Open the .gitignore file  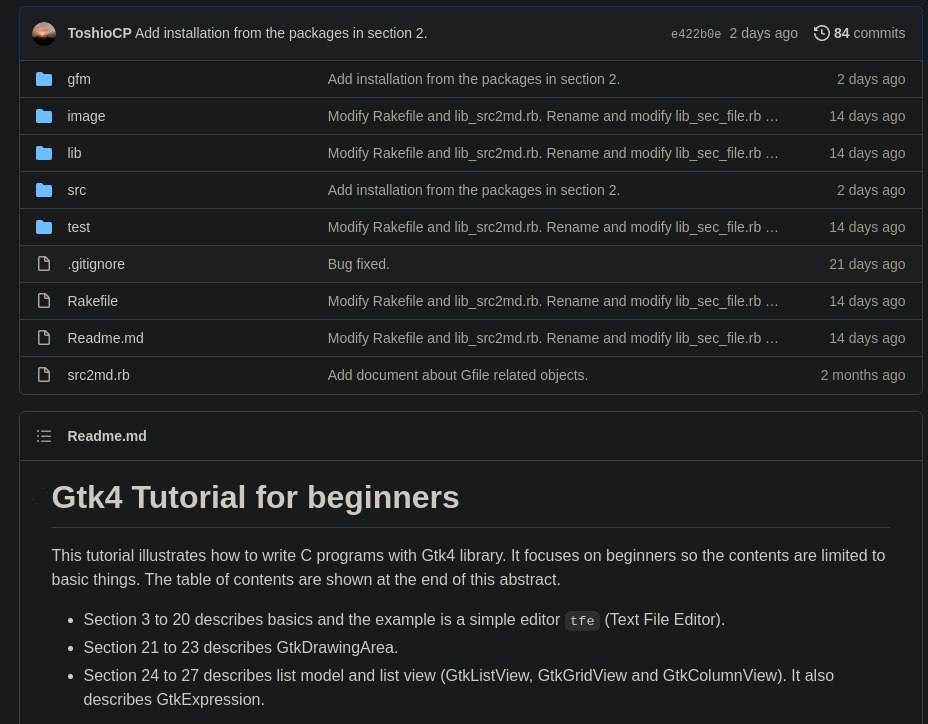pyautogui.click(x=96, y=264)
